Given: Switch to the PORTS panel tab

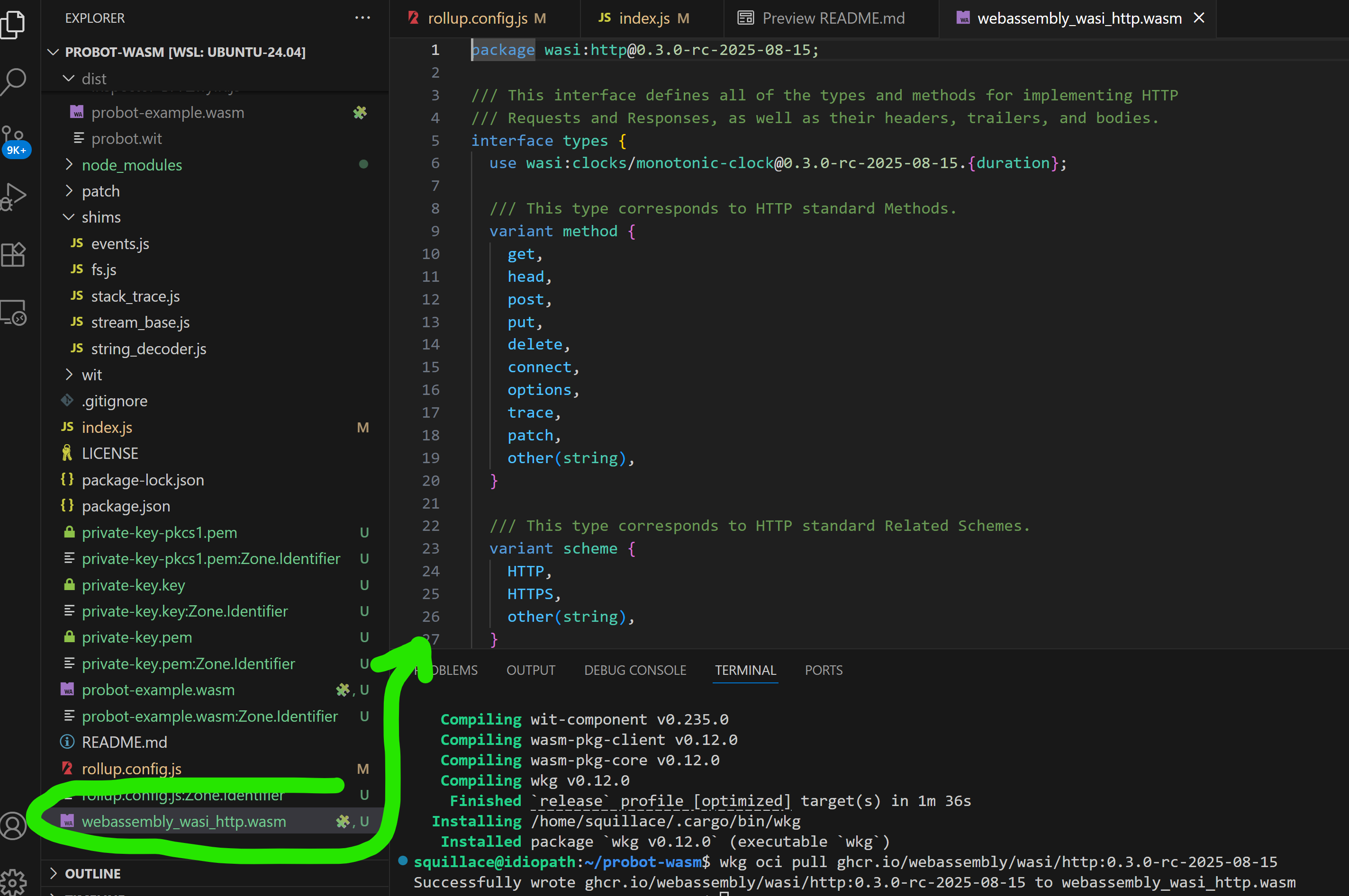Looking at the screenshot, I should (x=823, y=670).
